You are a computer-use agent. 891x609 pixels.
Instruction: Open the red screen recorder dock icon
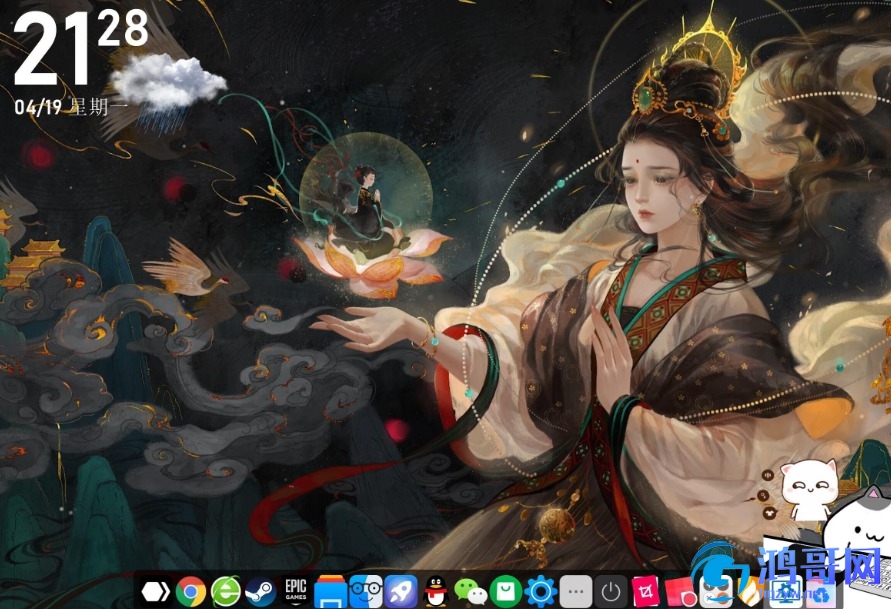[681, 592]
